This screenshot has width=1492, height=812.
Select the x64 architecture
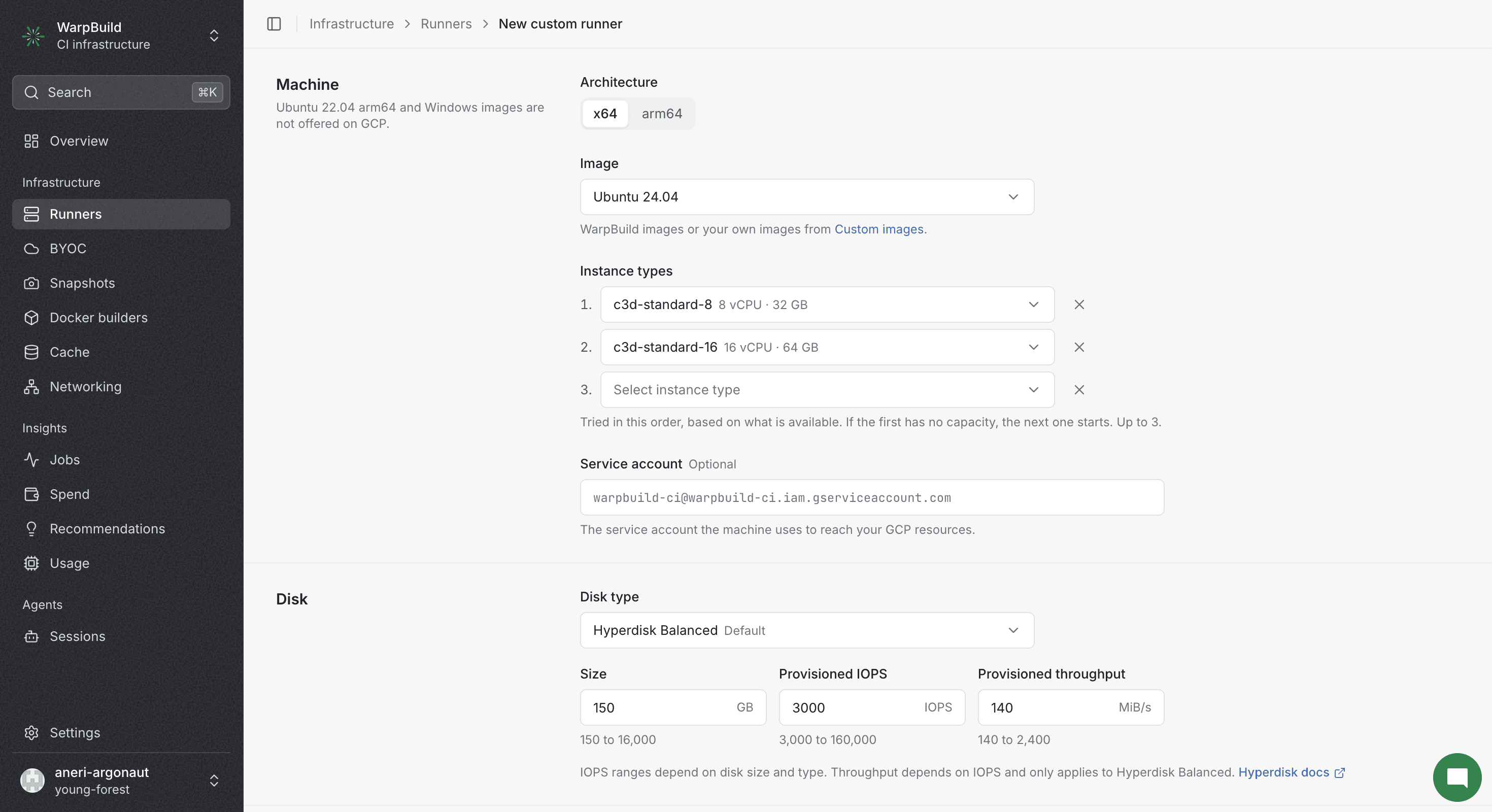605,114
